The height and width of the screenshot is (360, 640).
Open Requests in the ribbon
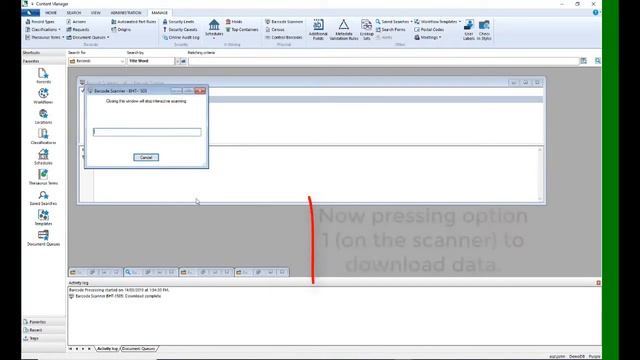pos(78,29)
